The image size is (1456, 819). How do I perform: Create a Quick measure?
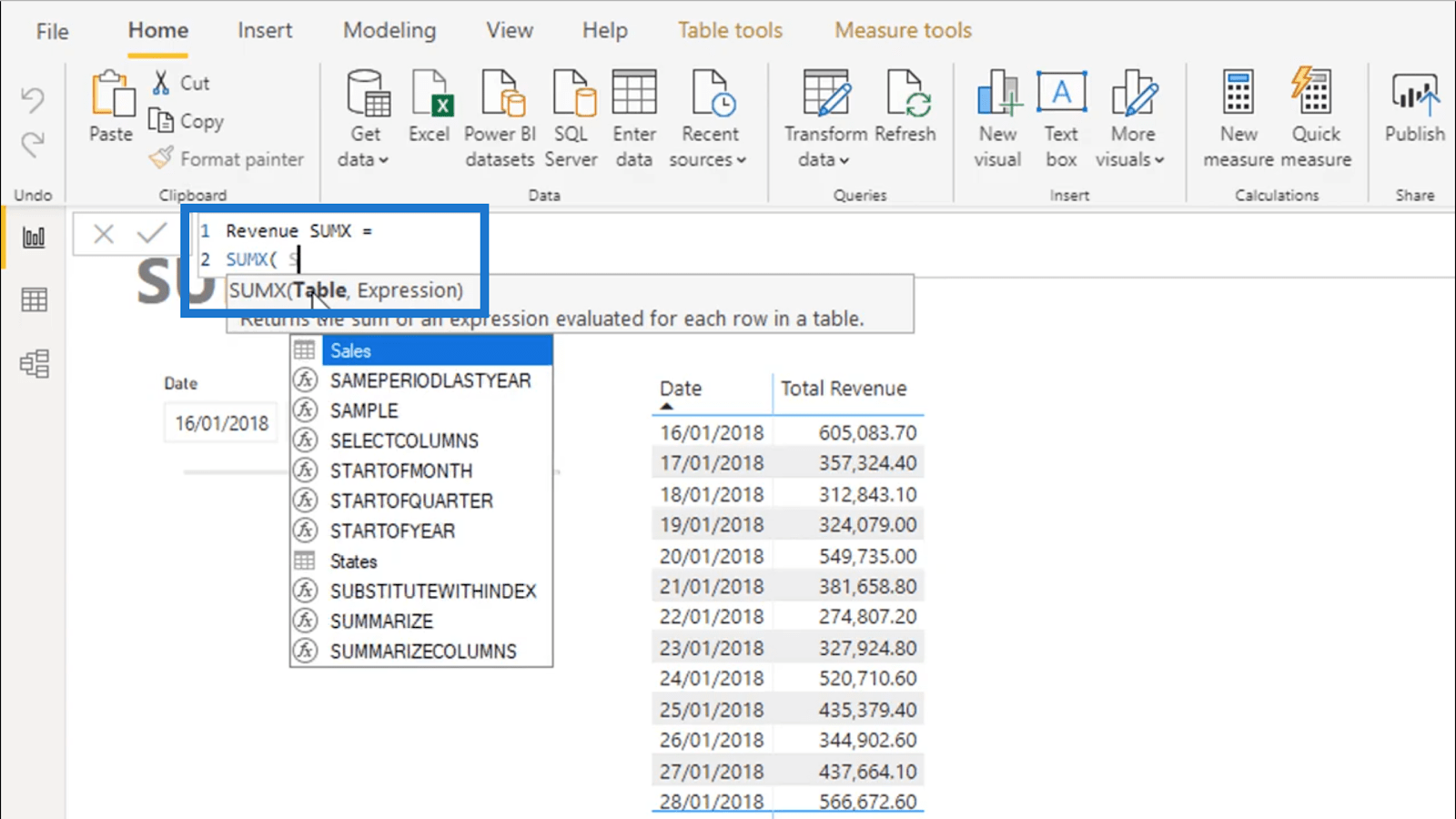coord(1316,118)
